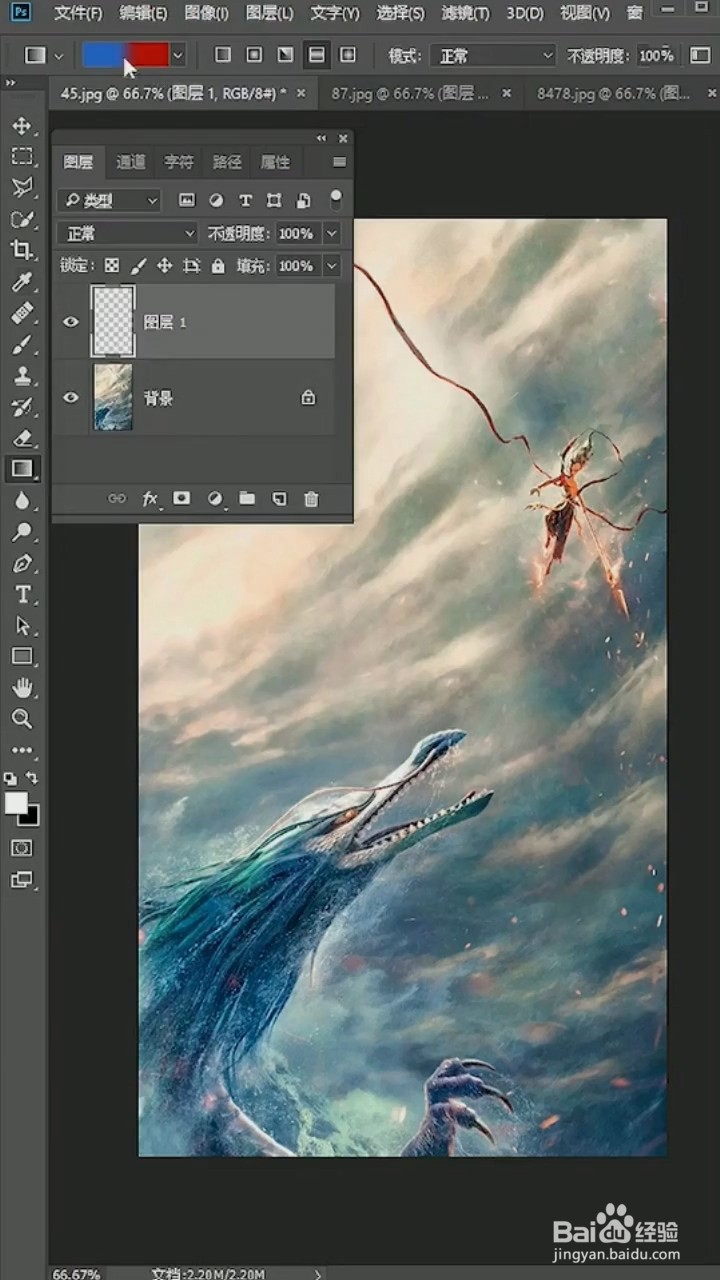
Task: Select the Polygonal Lasso tool
Action: pyautogui.click(x=22, y=188)
